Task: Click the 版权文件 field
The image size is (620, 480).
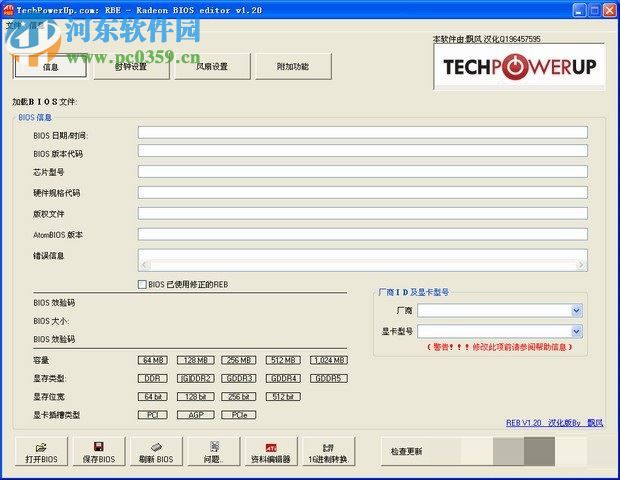Action: (x=363, y=214)
